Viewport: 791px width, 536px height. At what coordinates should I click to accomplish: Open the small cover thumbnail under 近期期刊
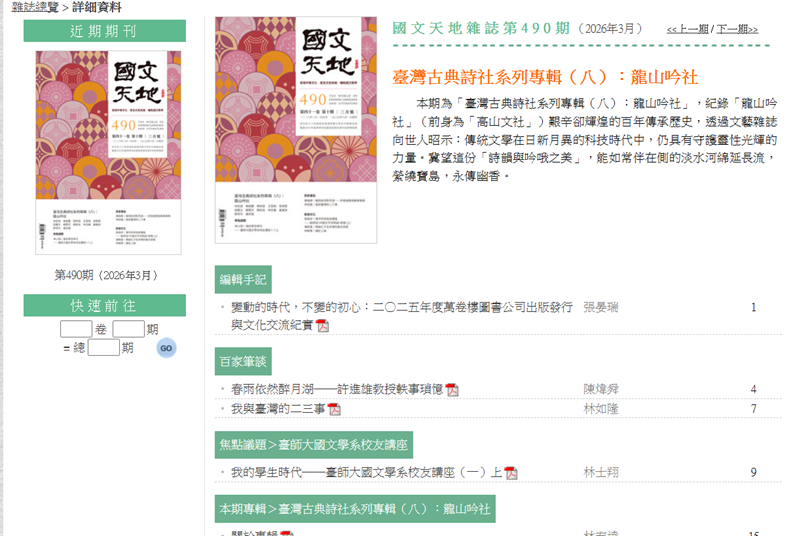(109, 154)
